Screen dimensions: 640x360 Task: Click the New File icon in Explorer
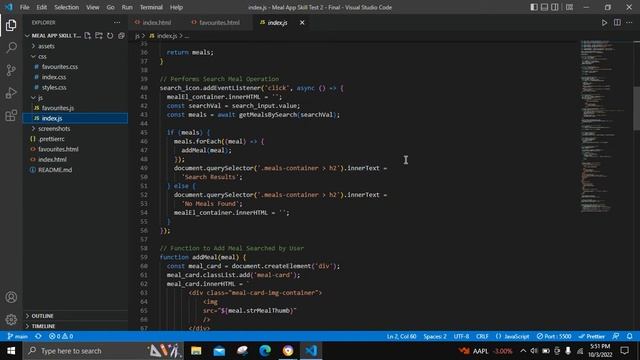(88, 36)
